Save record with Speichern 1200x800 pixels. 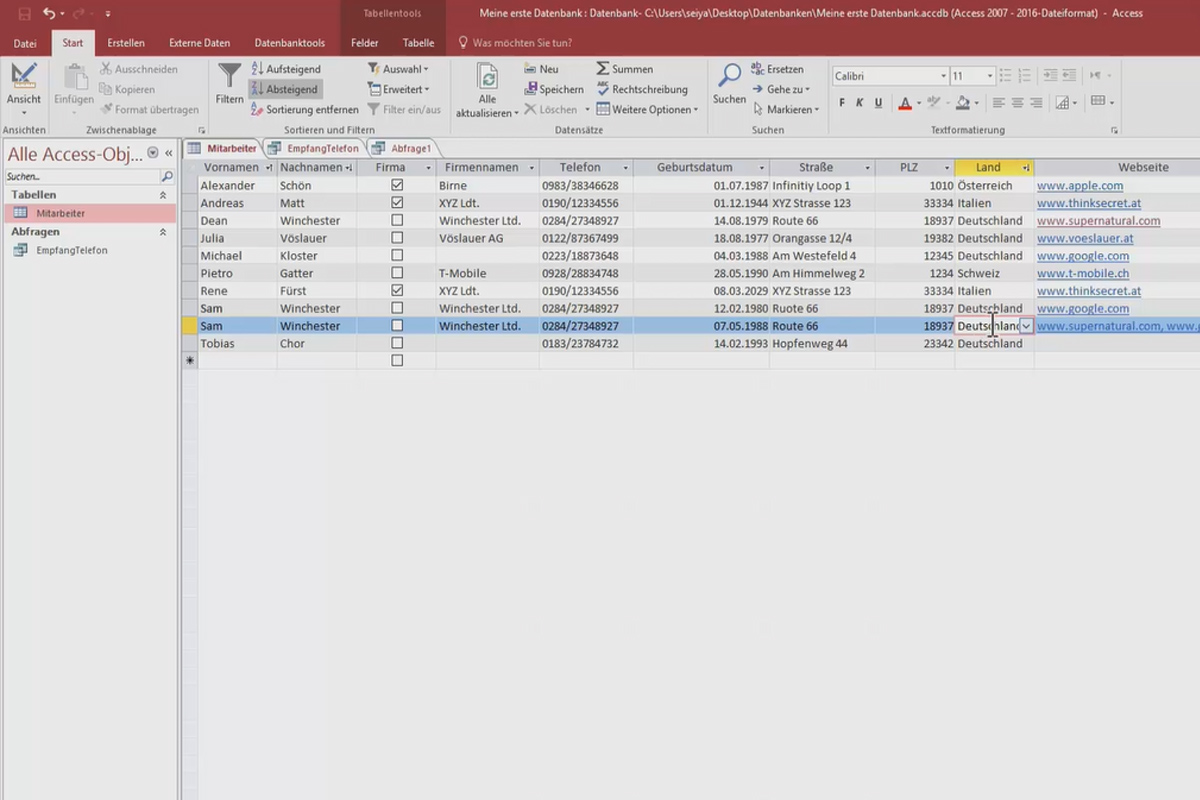(553, 89)
